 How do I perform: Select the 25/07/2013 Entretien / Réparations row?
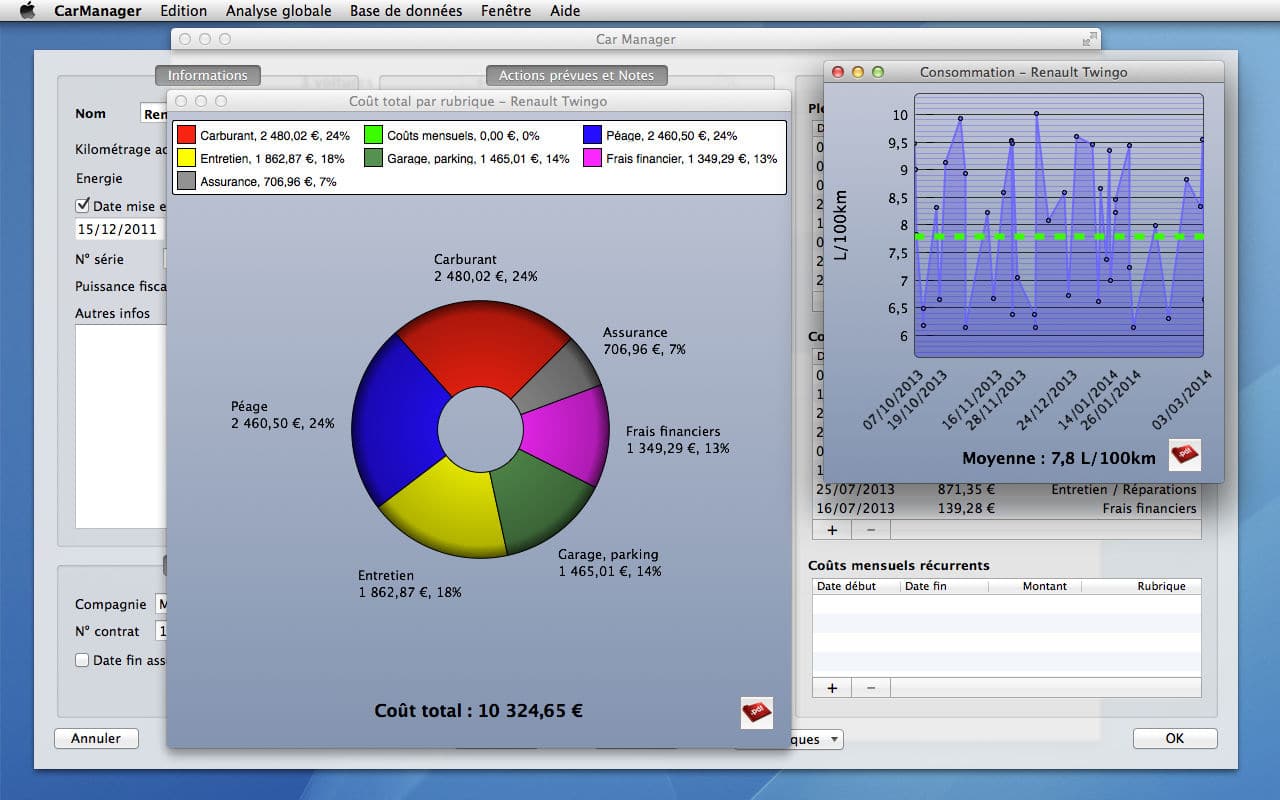click(x=1006, y=490)
